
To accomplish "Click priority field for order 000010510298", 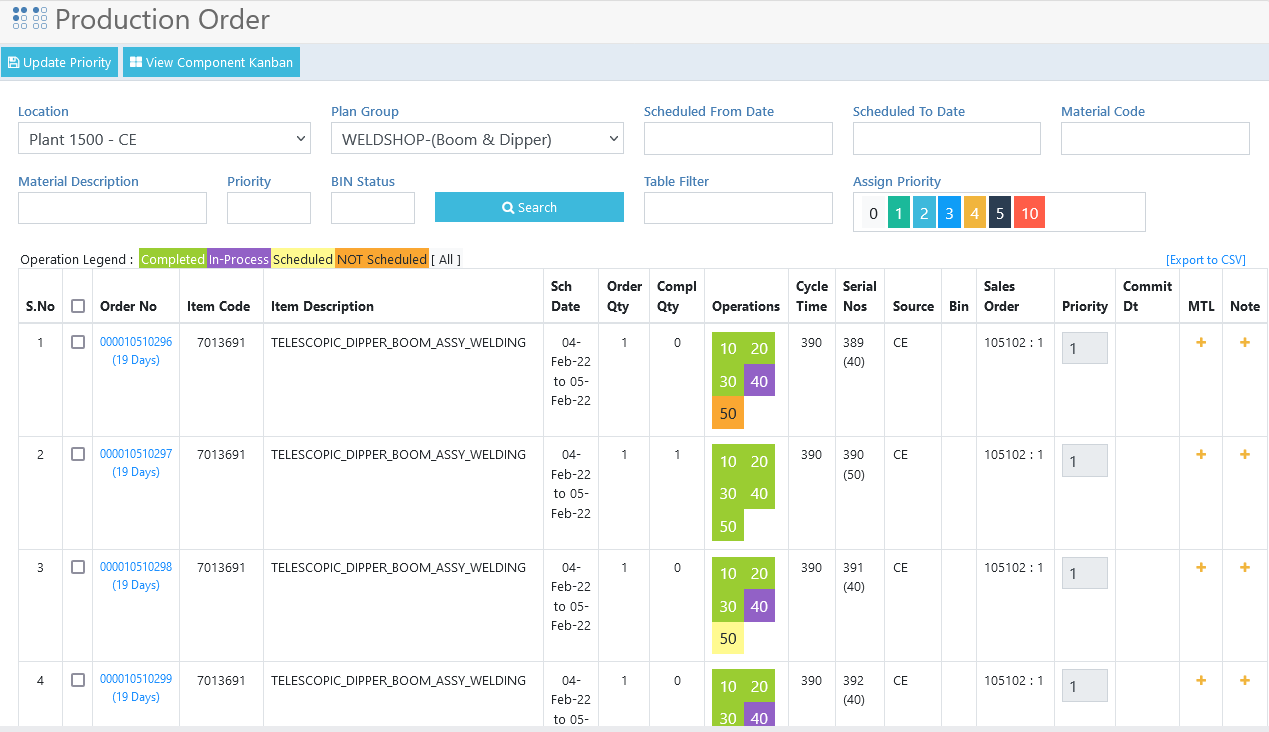I will [x=1084, y=573].
